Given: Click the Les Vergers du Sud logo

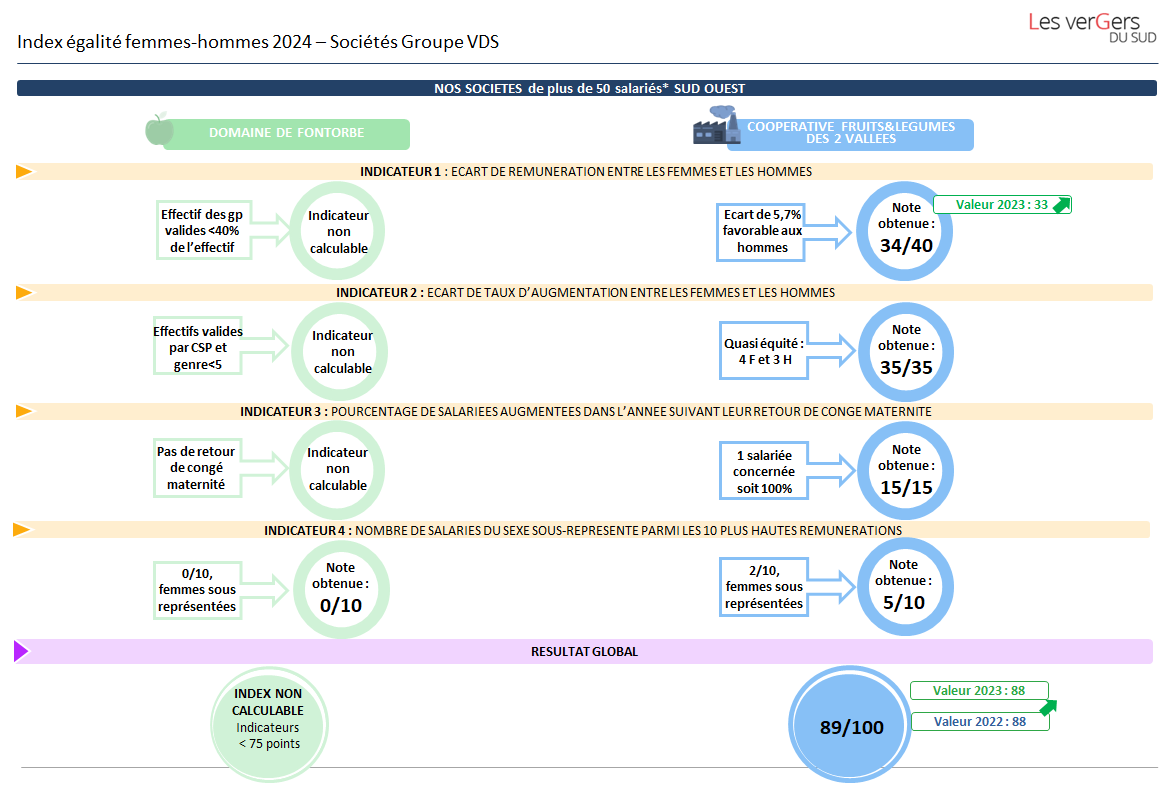Looking at the screenshot, I should click(x=1092, y=27).
